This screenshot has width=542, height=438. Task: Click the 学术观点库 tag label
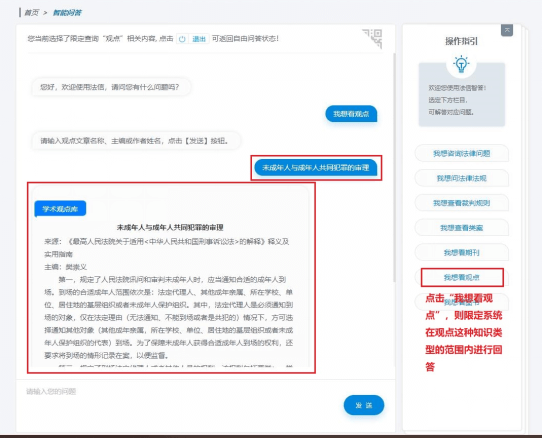pos(60,208)
